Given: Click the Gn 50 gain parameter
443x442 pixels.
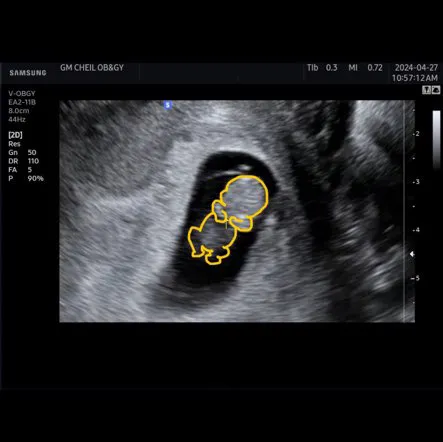Looking at the screenshot, I should (x=22, y=153).
